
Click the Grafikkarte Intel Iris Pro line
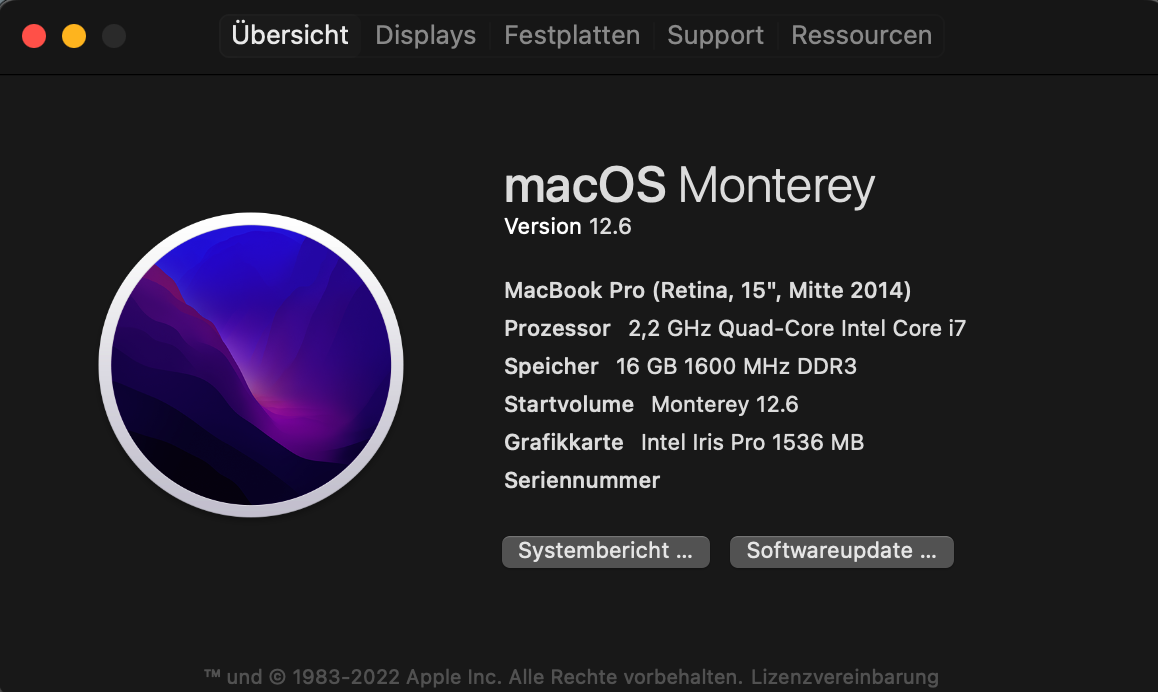tap(684, 443)
